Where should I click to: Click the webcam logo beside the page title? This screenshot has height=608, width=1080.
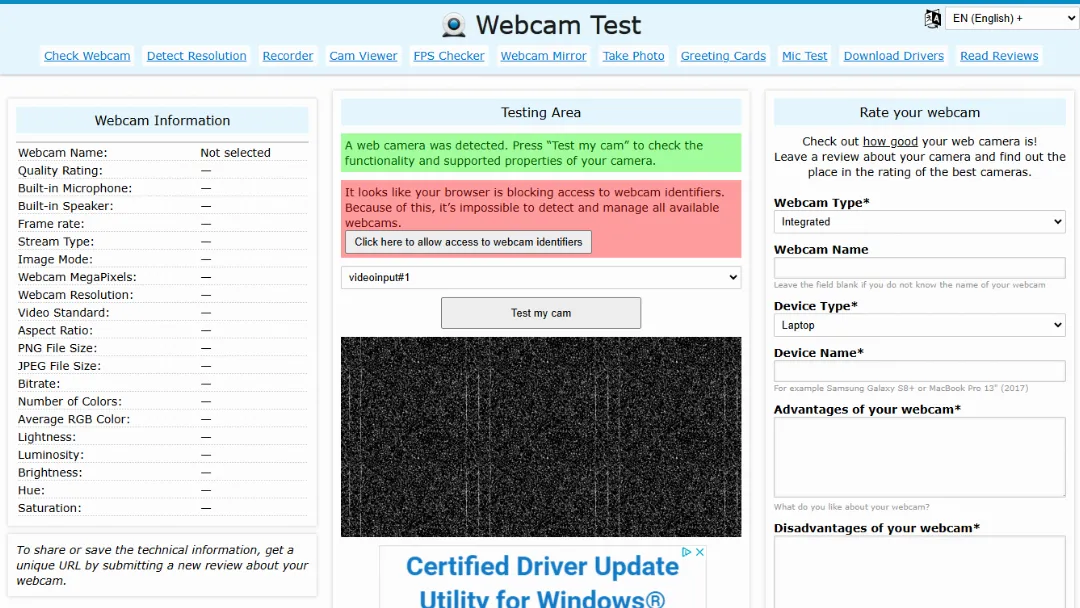pos(454,24)
